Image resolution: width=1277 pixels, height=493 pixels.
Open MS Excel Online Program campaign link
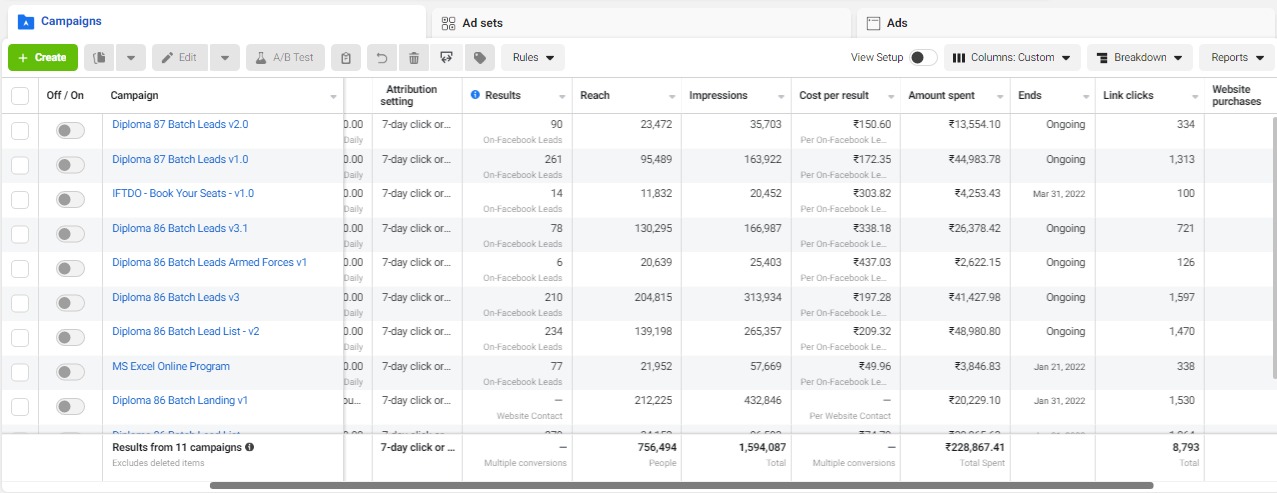[x=171, y=366]
